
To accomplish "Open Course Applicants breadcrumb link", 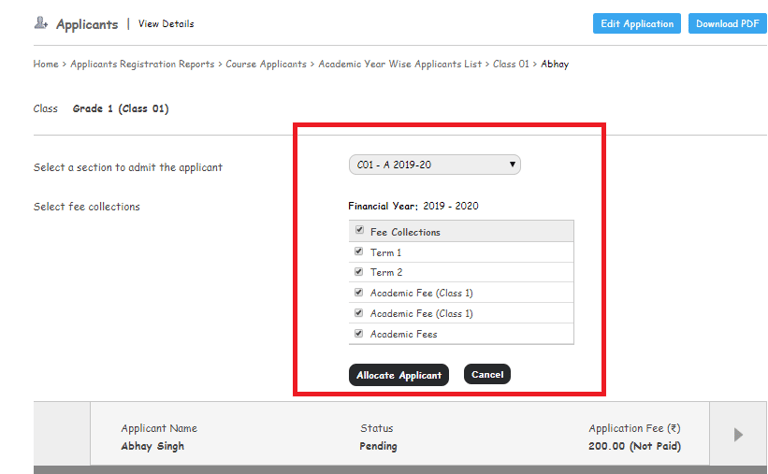I will tap(266, 64).
